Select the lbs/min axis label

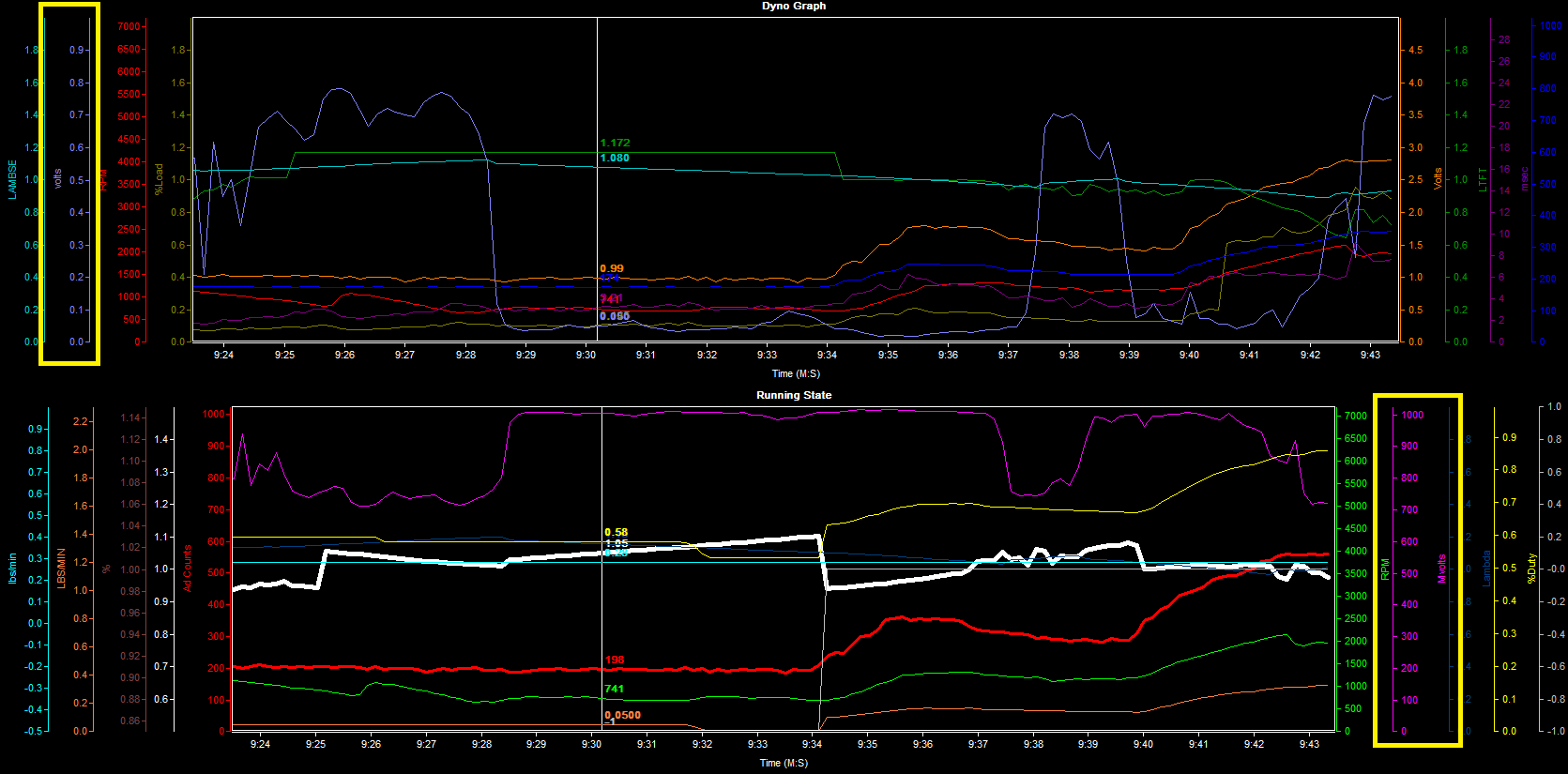click(x=12, y=568)
